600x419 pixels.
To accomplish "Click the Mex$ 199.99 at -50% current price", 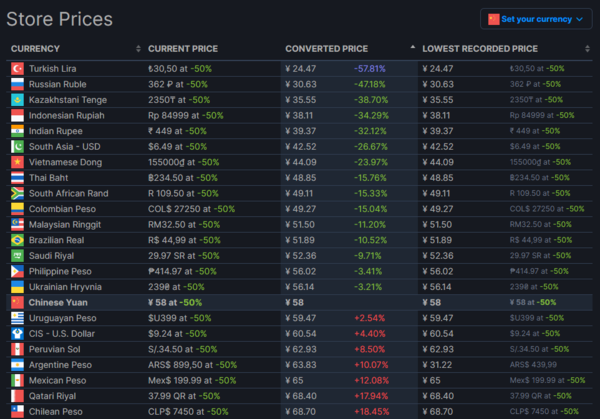I will (x=192, y=380).
